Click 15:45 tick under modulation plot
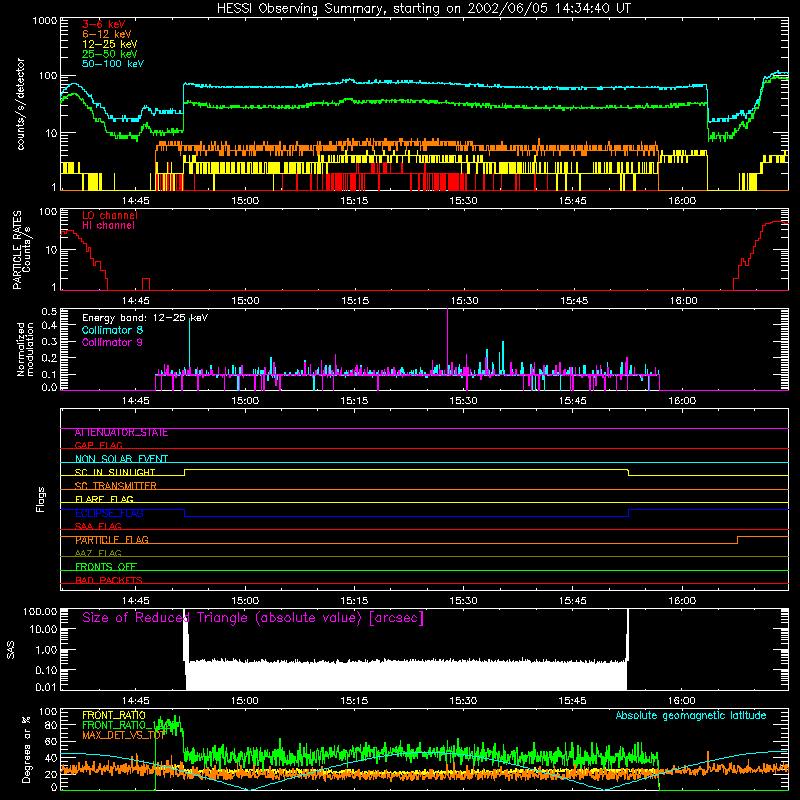800x800 pixels. [573, 401]
